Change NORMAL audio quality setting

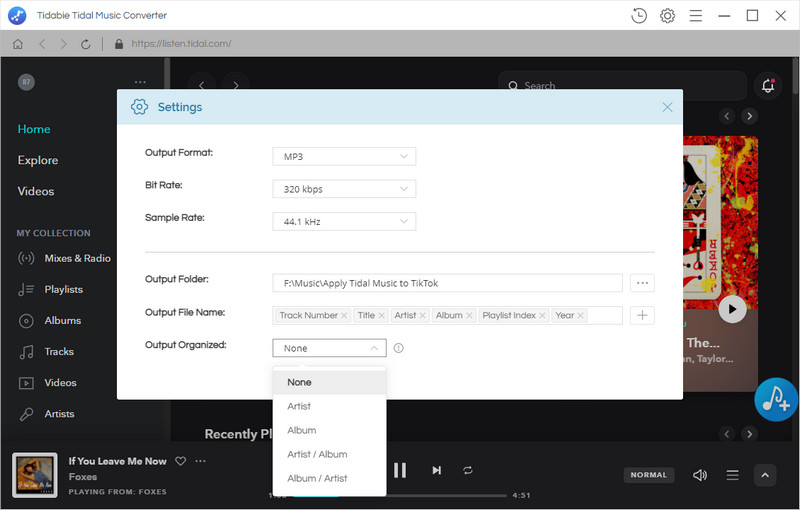pos(648,475)
